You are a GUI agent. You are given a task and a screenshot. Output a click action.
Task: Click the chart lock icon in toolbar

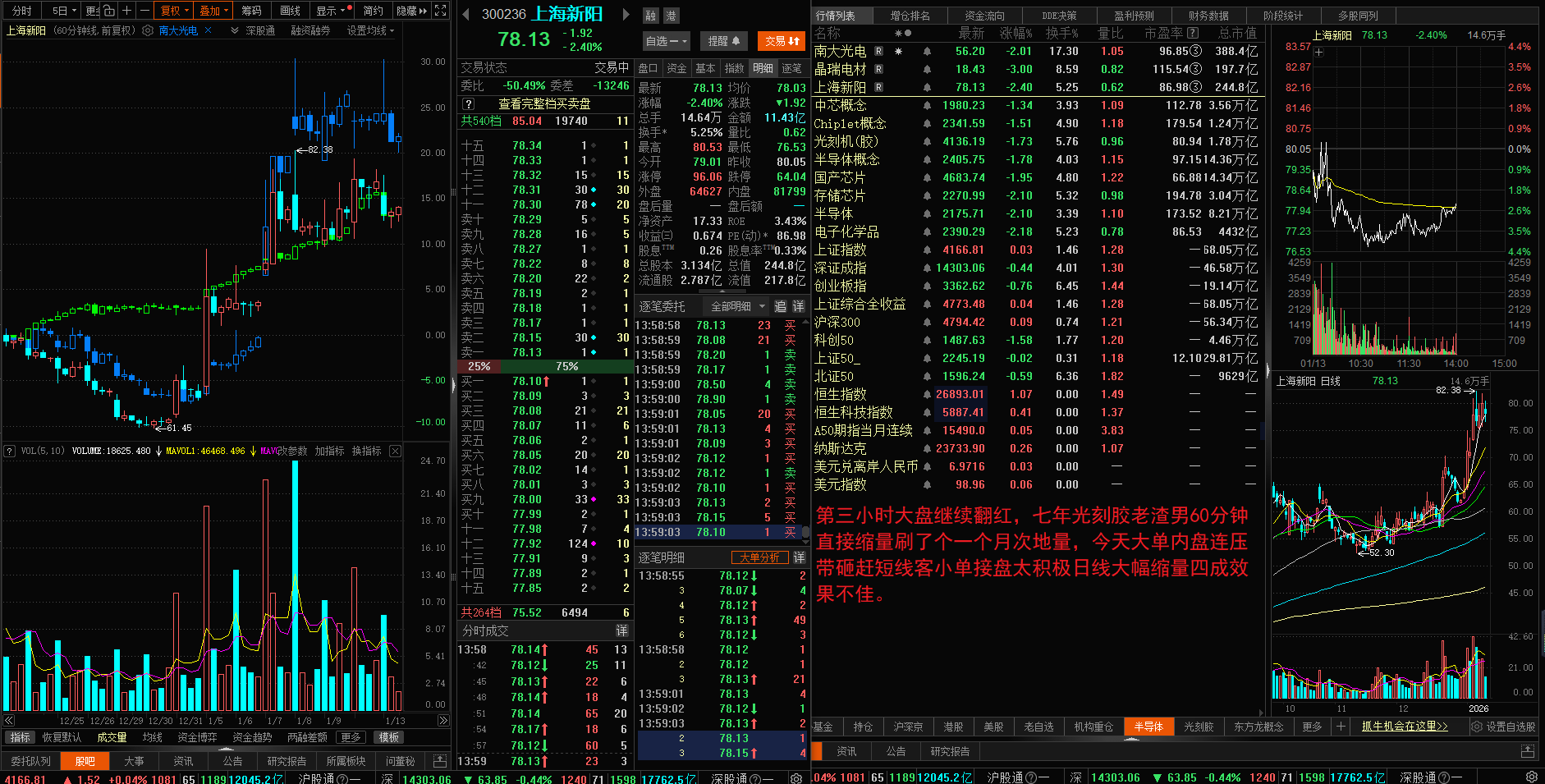(108, 11)
